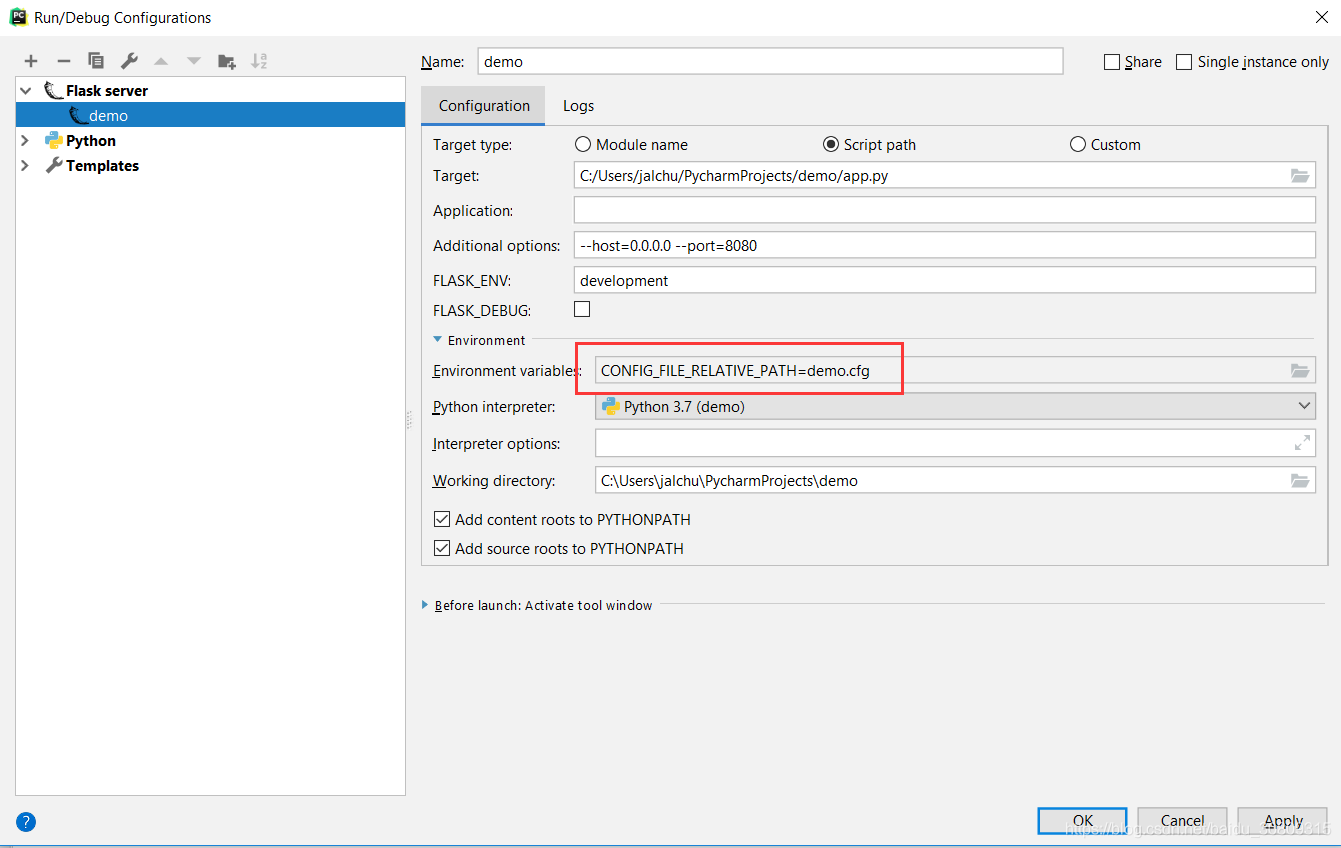Expand the Python node in the tree
The width and height of the screenshot is (1341, 848).
point(25,141)
